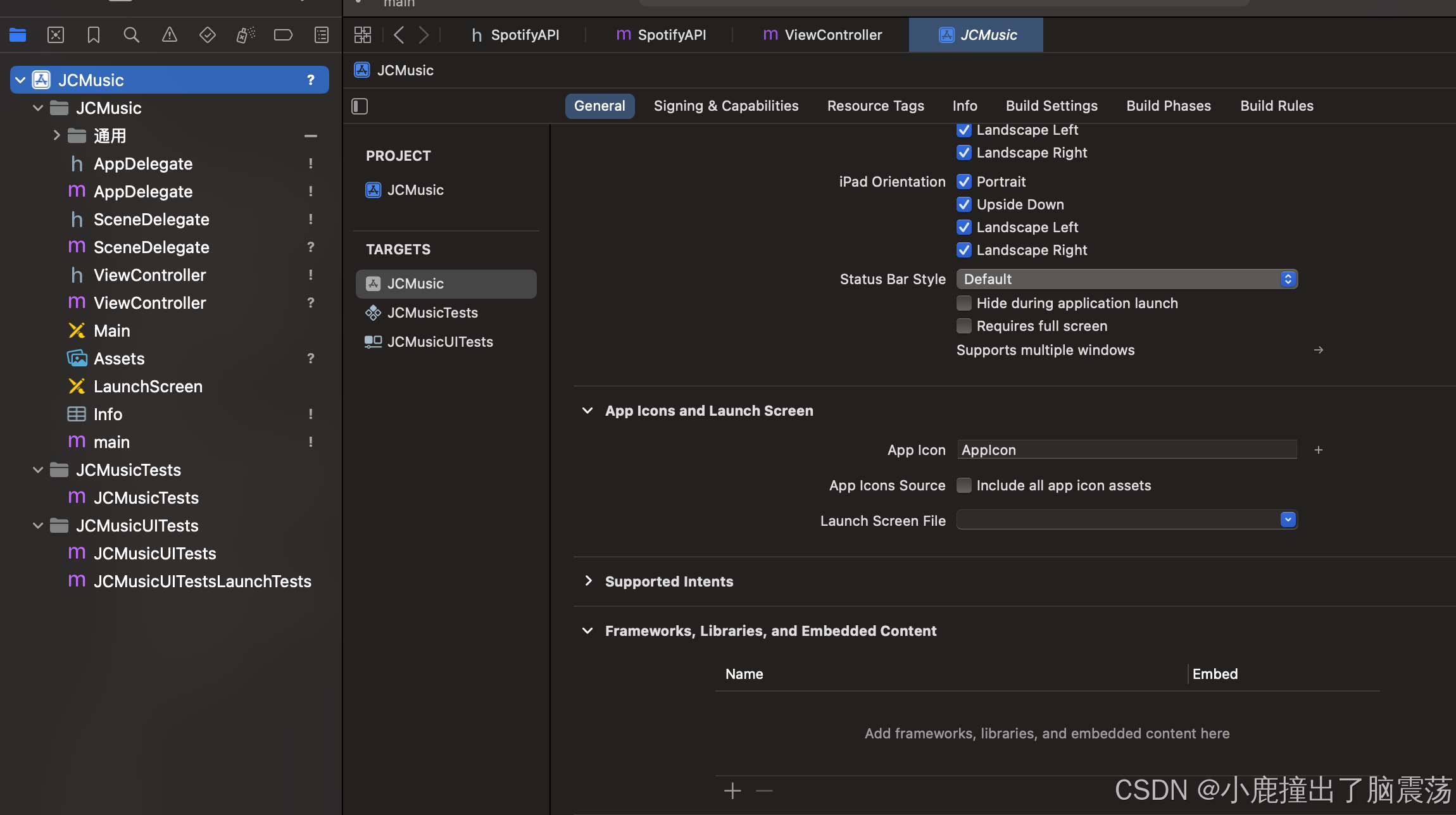1456x815 pixels.
Task: Click the warning icon next AppDelegate header
Action: click(x=310, y=163)
